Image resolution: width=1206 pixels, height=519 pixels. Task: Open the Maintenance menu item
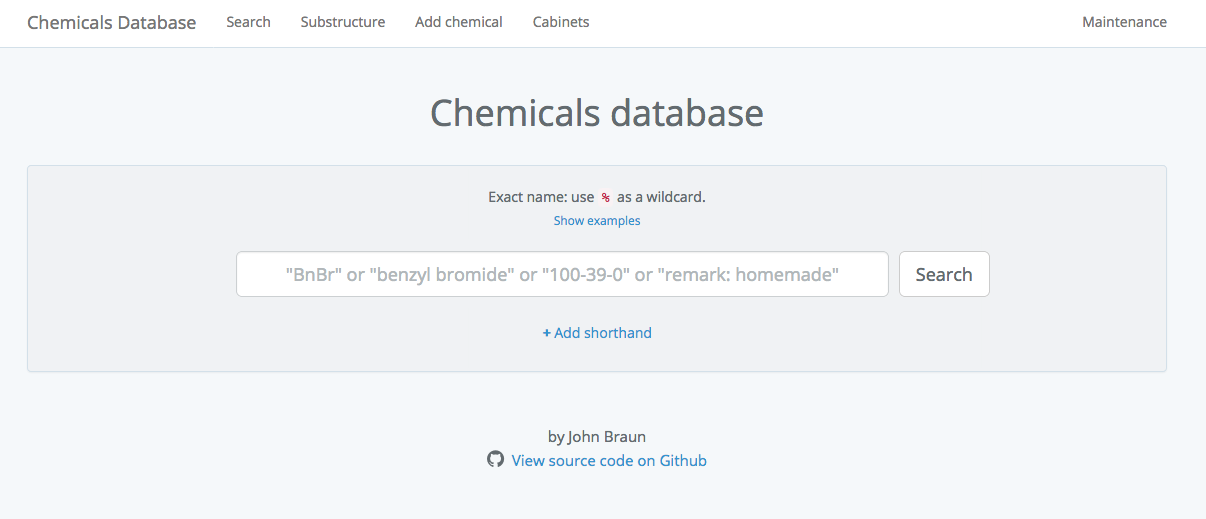click(x=1124, y=22)
